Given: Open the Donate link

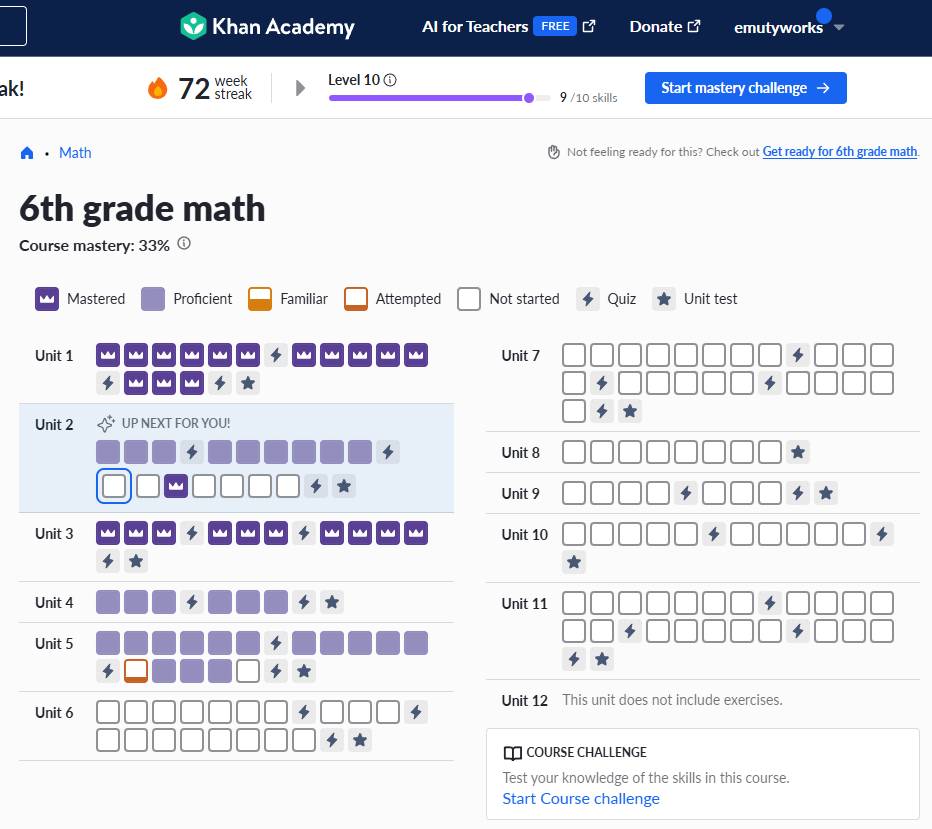Looking at the screenshot, I should [x=665, y=27].
